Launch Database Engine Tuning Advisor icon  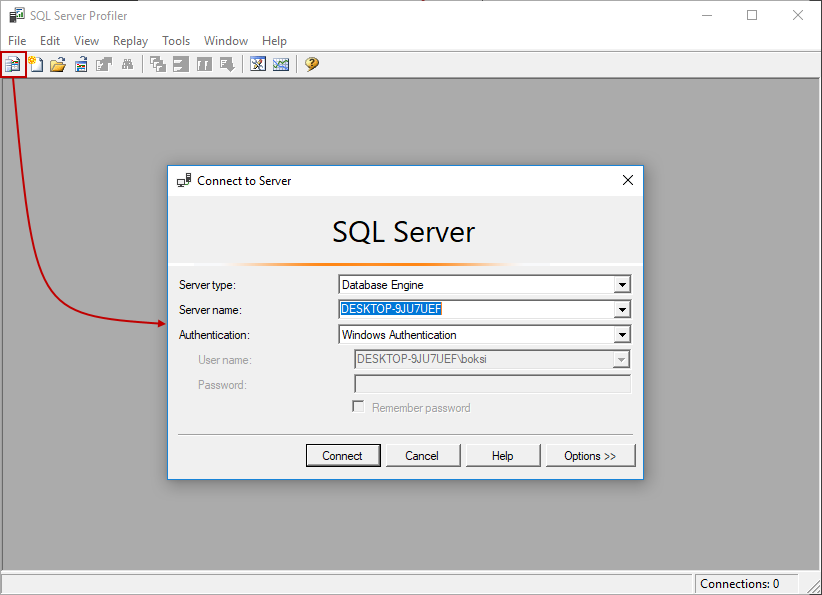click(258, 64)
